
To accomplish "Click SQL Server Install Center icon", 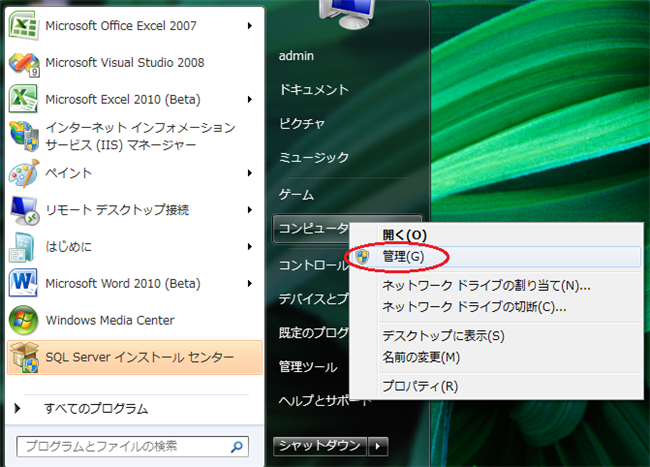I will click(x=25, y=358).
